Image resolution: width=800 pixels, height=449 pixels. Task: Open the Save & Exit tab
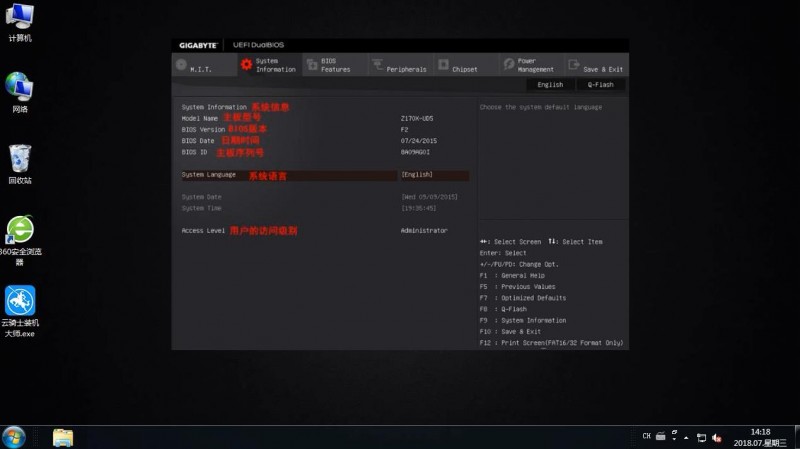point(596,65)
